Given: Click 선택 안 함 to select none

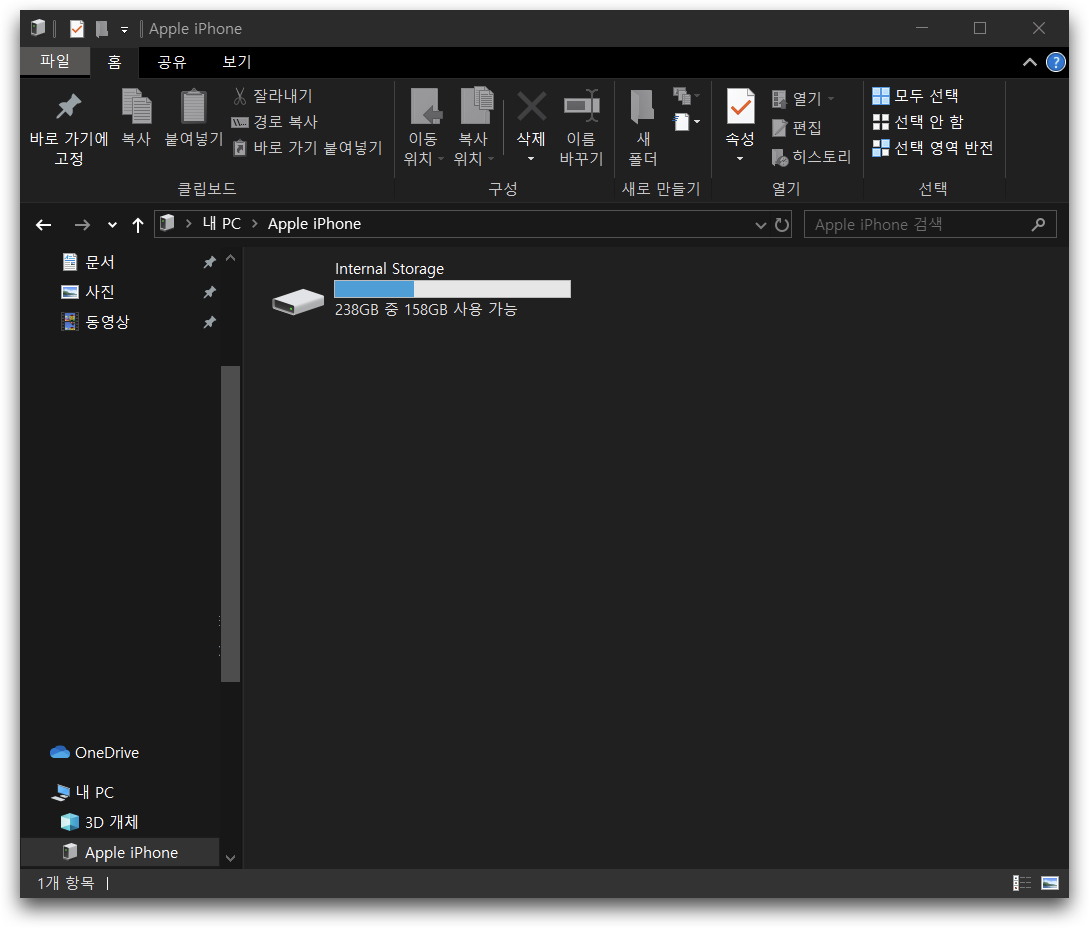Looking at the screenshot, I should pos(918,122).
